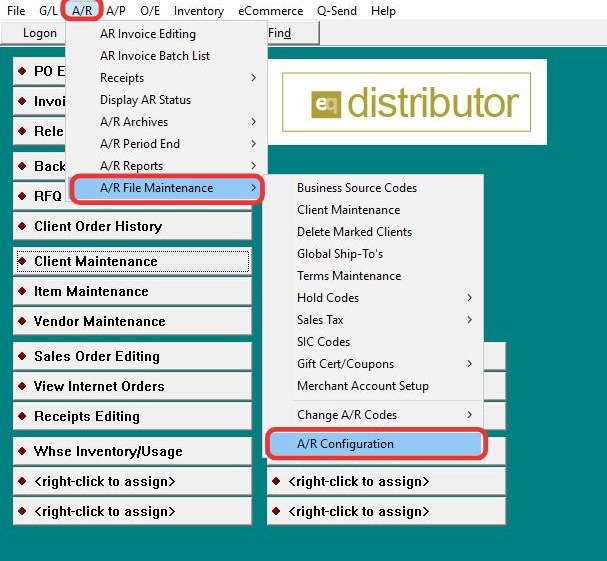The height and width of the screenshot is (561, 607).
Task: Click diamond icon beside View Internet Orders
Action: pyautogui.click(x=22, y=386)
